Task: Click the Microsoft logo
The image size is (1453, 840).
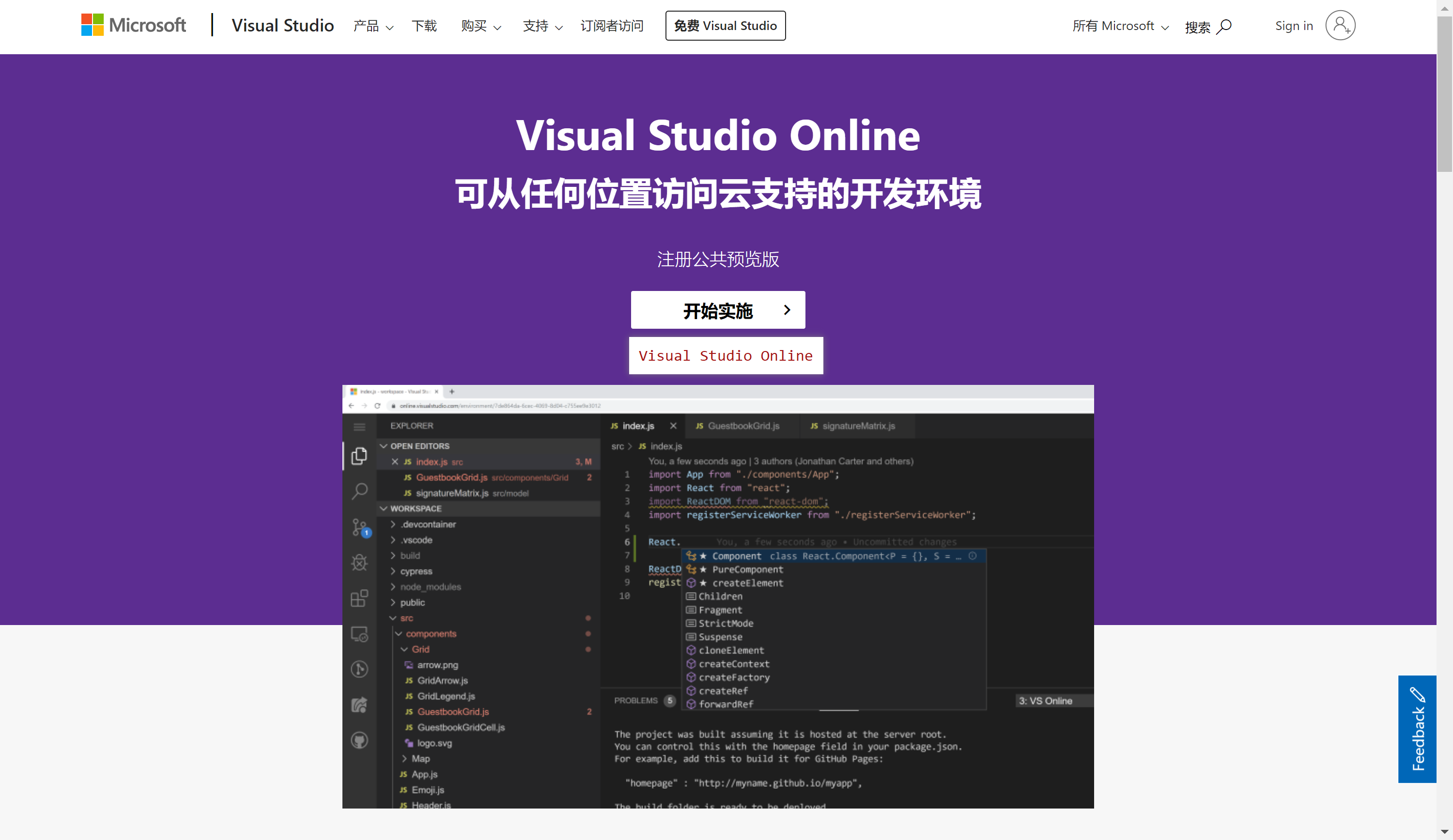Action: pyautogui.click(x=133, y=25)
